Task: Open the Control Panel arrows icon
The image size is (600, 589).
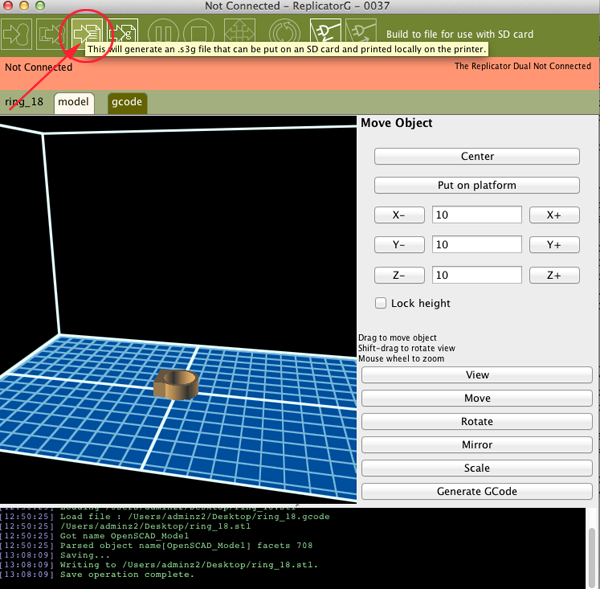Action: 240,34
